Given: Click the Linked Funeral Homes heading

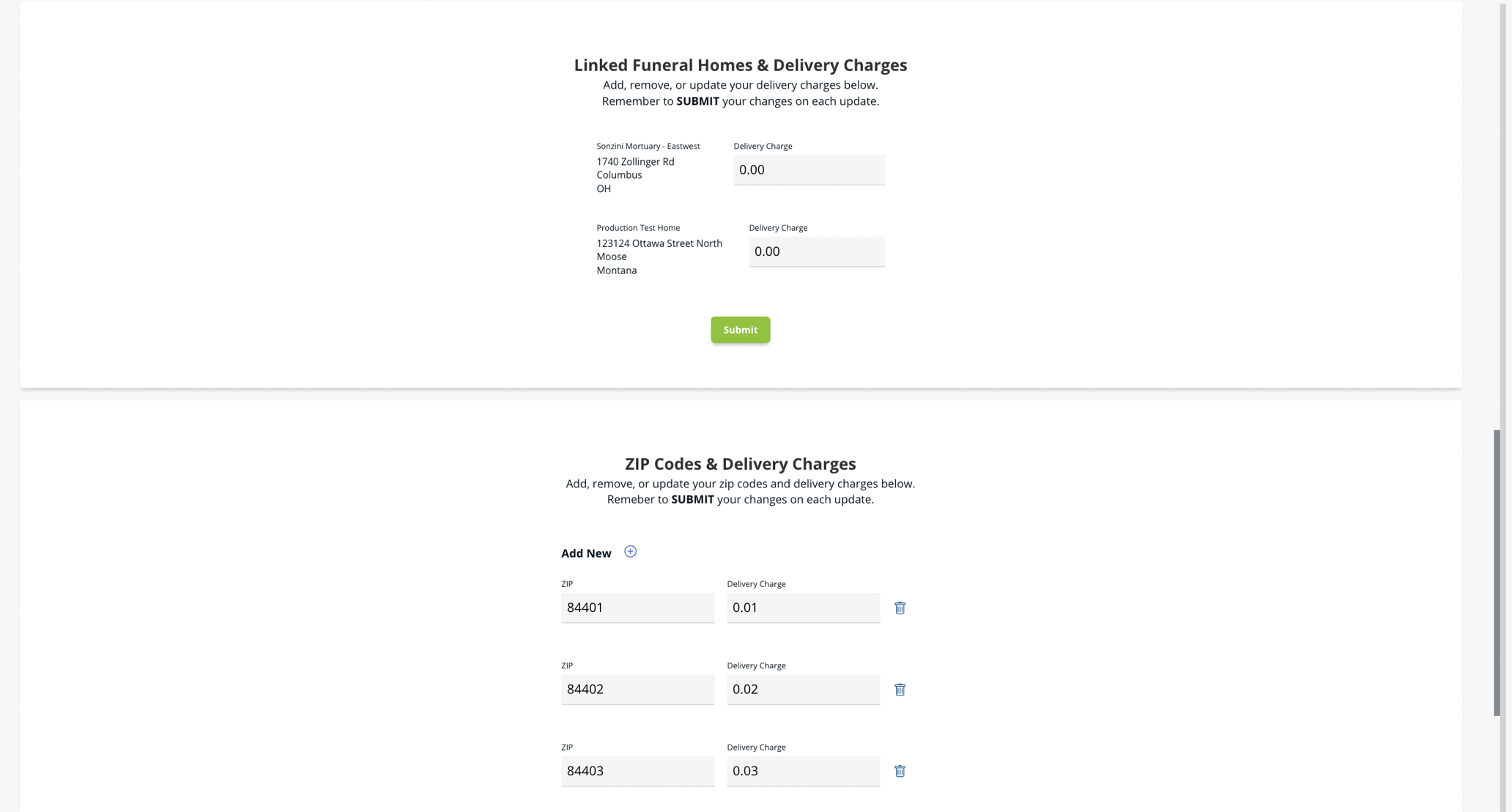Looking at the screenshot, I should (x=740, y=65).
